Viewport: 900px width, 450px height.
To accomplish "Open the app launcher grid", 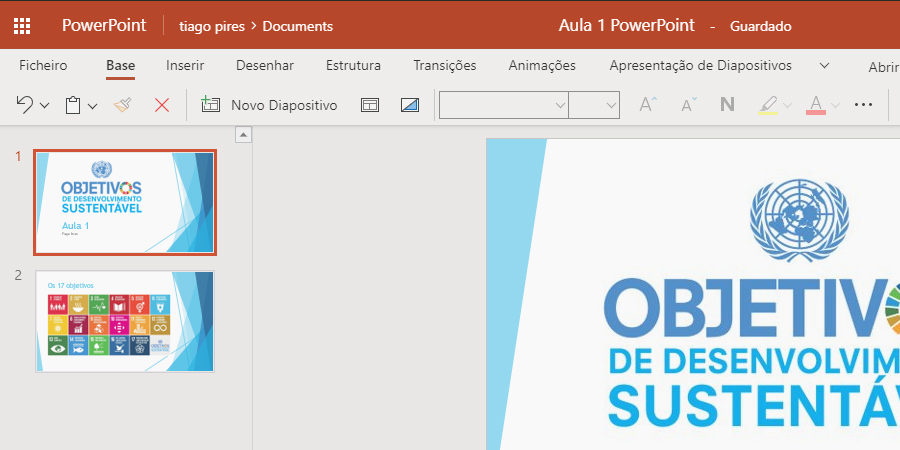I will pyautogui.click(x=22, y=26).
